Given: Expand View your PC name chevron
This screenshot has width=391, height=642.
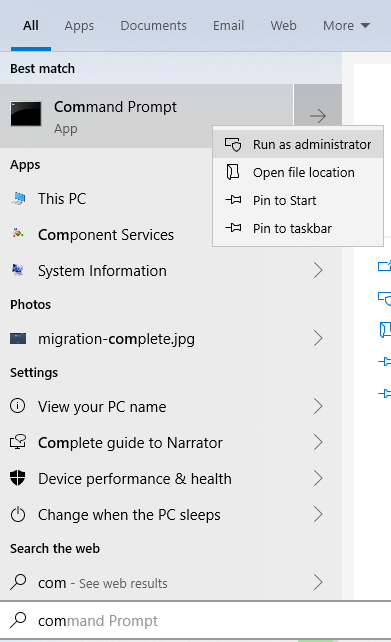Looking at the screenshot, I should click(x=318, y=406).
